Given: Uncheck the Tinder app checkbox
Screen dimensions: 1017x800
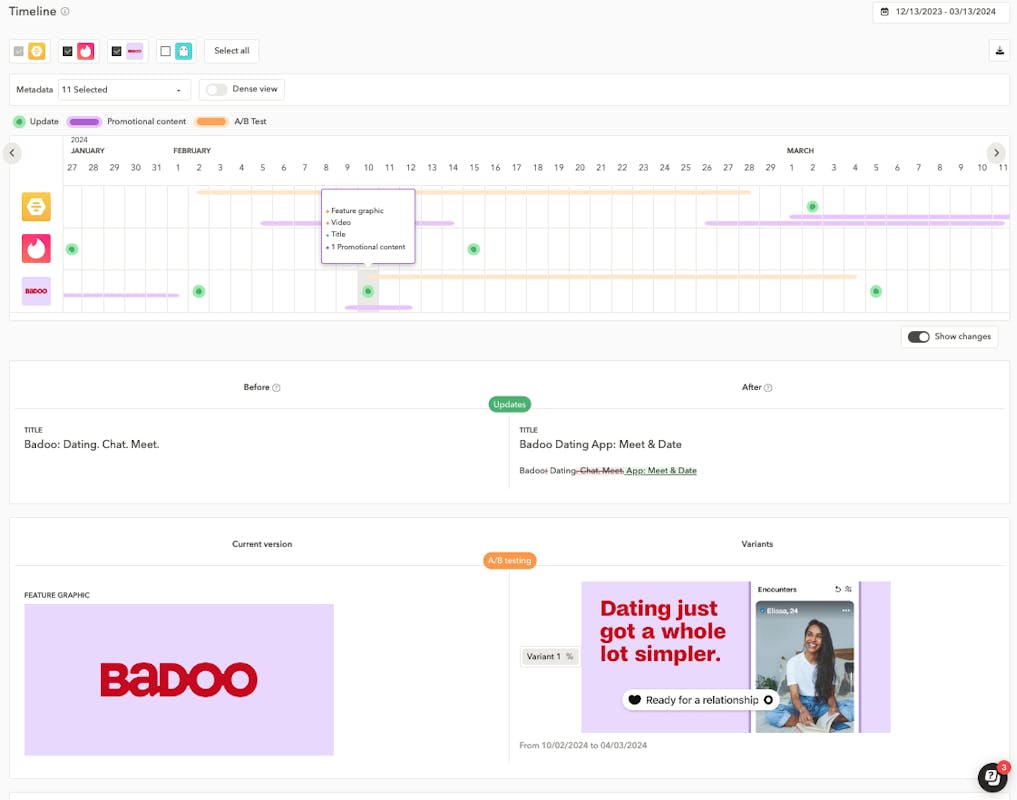Looking at the screenshot, I should point(67,51).
